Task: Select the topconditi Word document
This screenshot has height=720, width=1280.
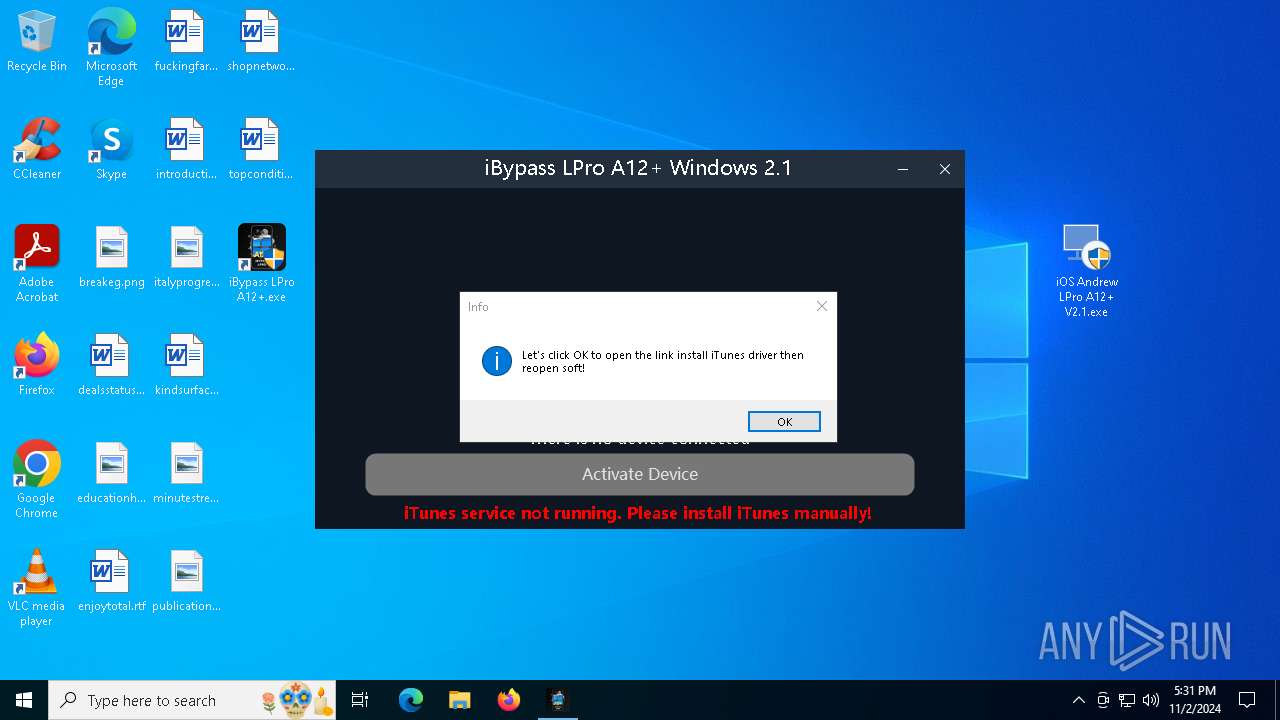Action: (260, 149)
